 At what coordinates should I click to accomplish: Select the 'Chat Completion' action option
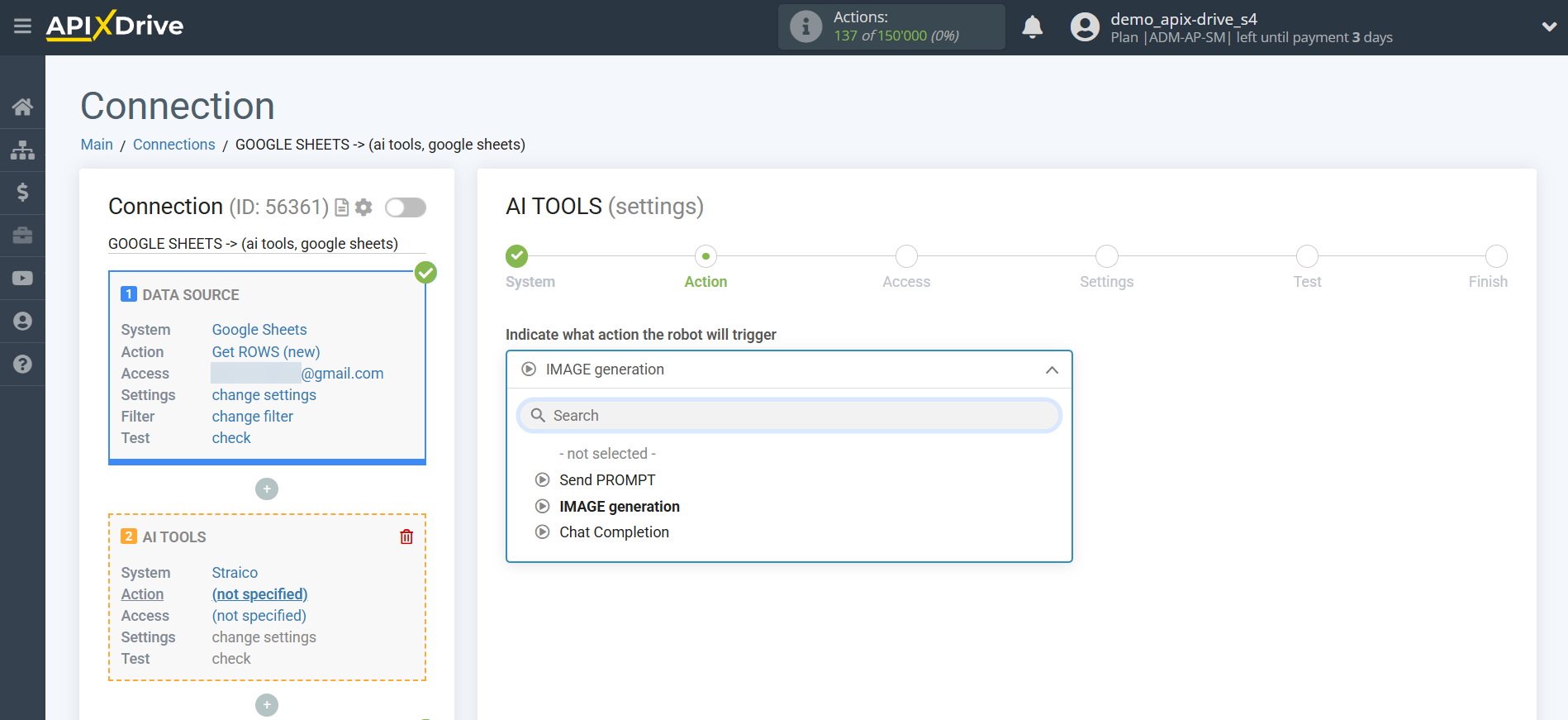click(x=613, y=532)
